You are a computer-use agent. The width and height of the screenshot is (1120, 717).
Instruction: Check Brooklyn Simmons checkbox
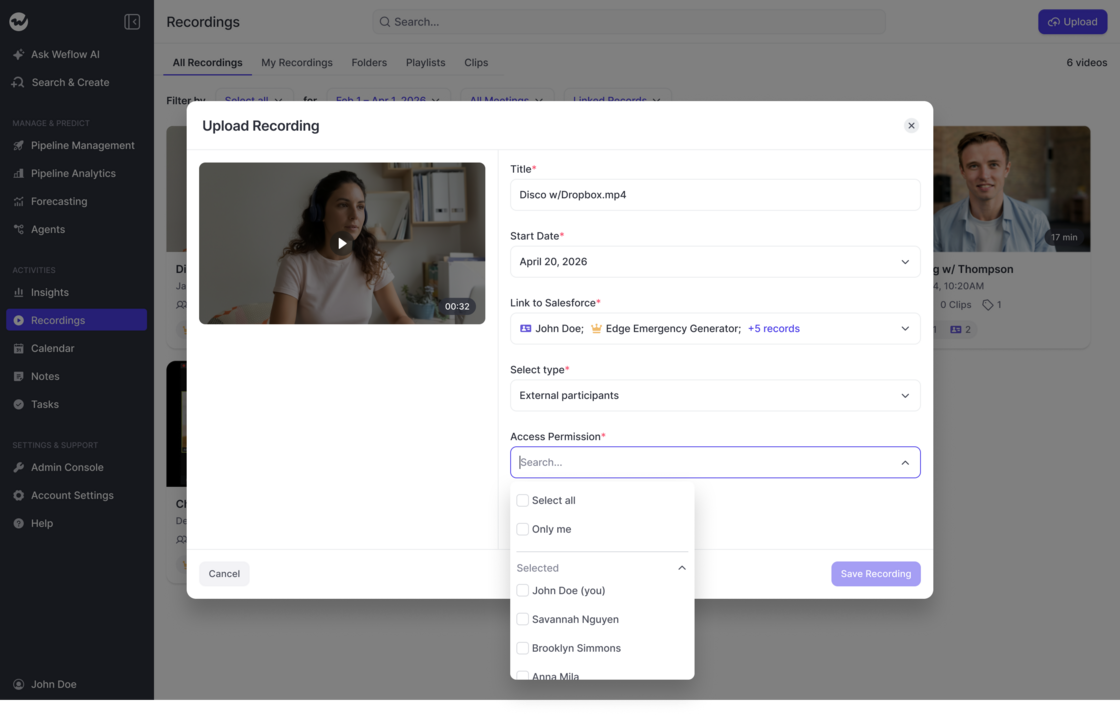coord(522,648)
